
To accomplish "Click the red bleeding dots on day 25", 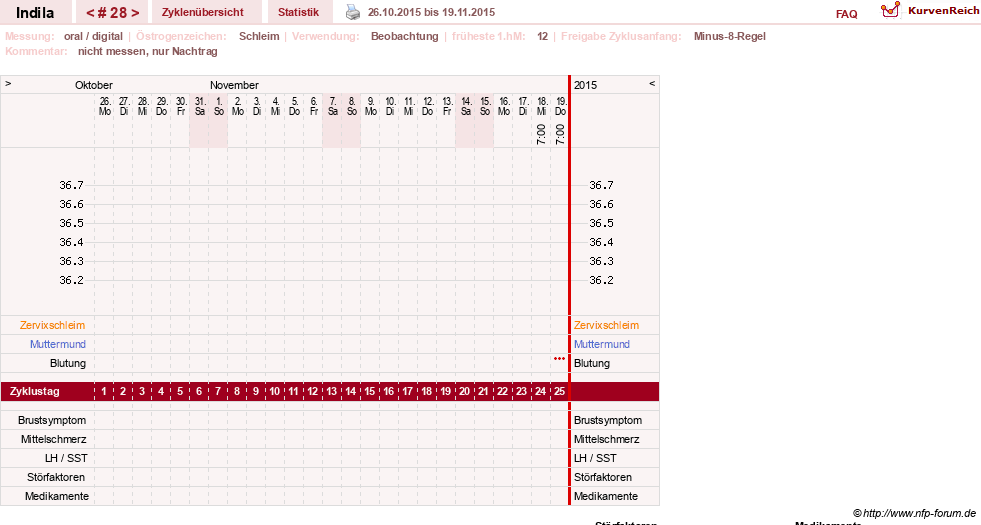I will pos(559,359).
